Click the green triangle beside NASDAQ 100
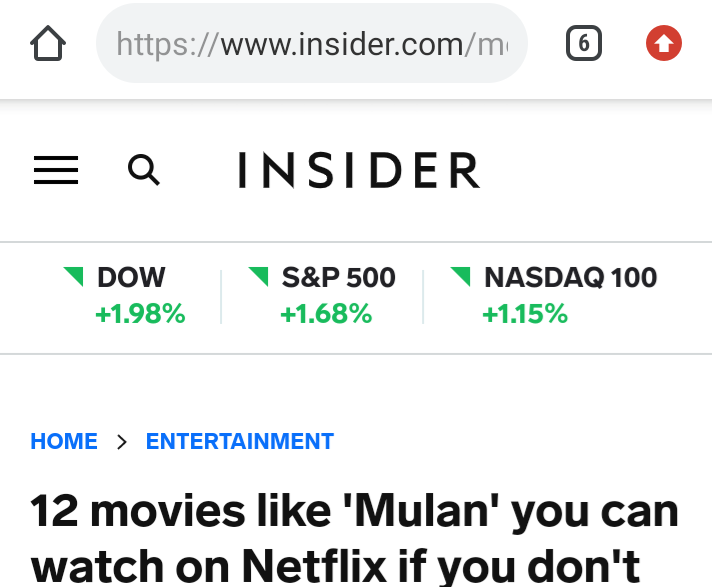The height and width of the screenshot is (587, 712). click(x=461, y=276)
